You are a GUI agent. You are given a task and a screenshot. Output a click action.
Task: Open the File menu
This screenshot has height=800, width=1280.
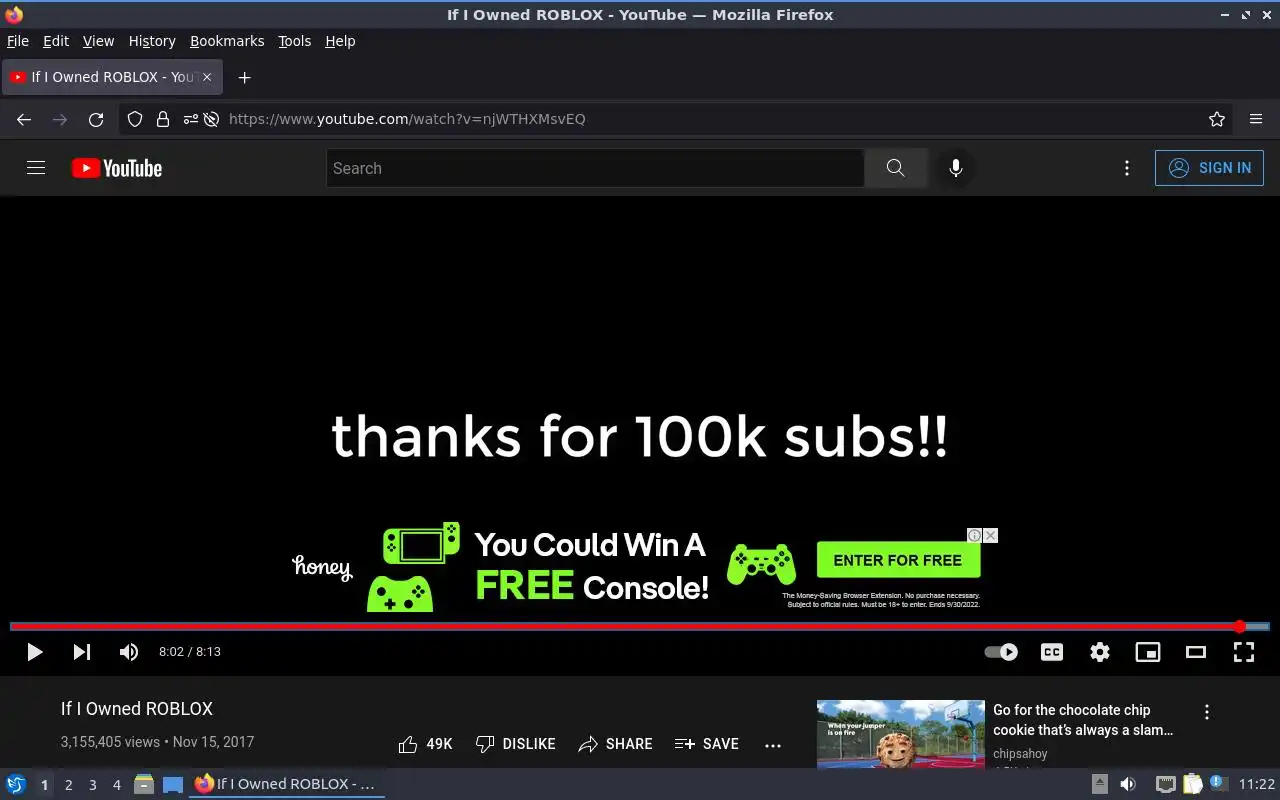point(18,41)
